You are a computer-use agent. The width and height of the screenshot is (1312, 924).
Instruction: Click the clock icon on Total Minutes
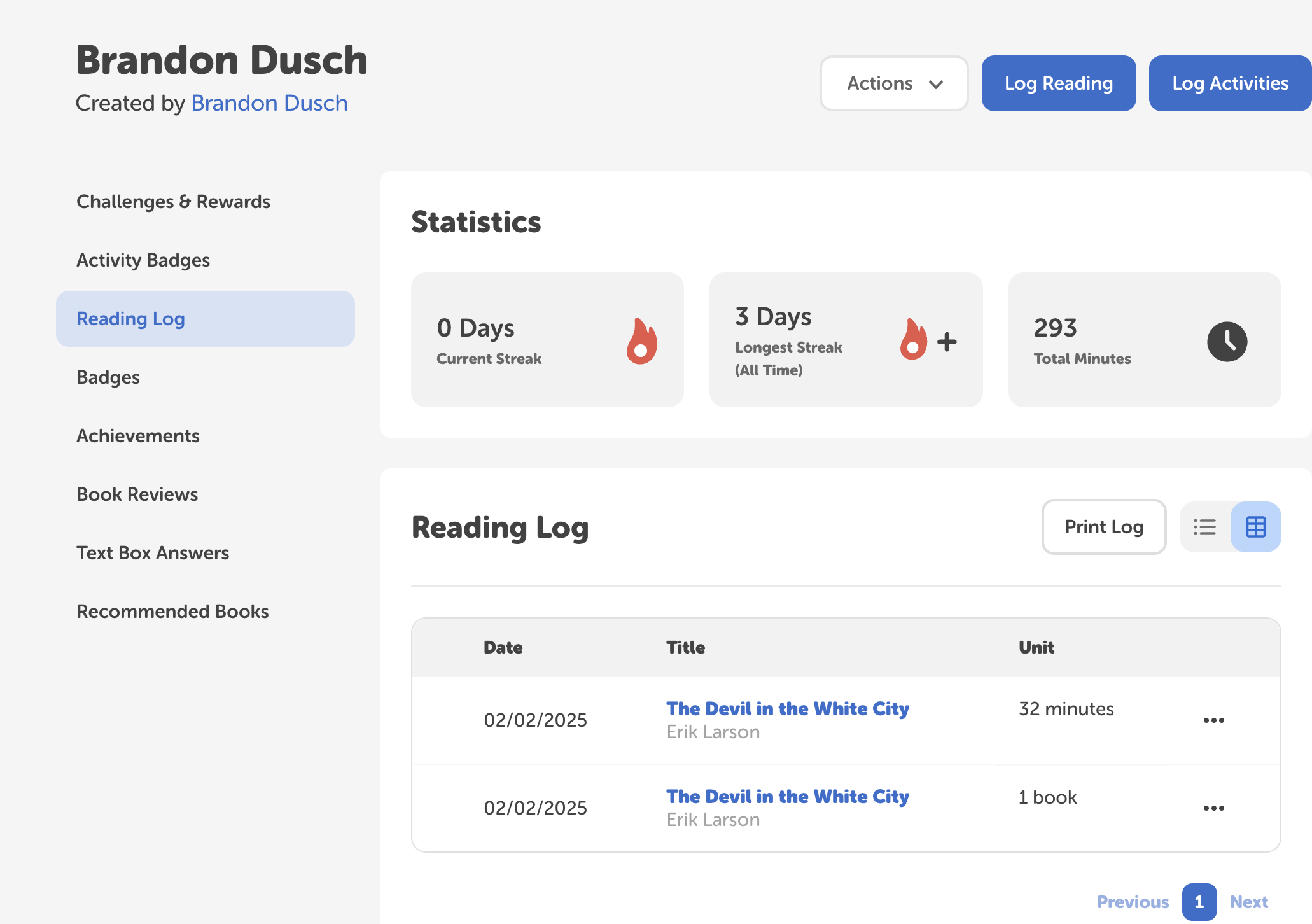pos(1227,341)
